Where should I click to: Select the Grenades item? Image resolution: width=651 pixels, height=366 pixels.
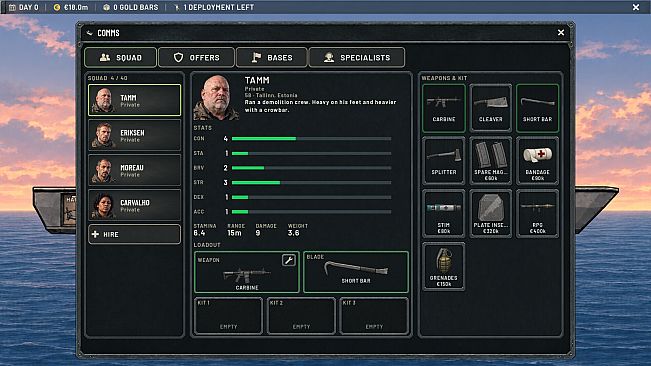(x=444, y=267)
